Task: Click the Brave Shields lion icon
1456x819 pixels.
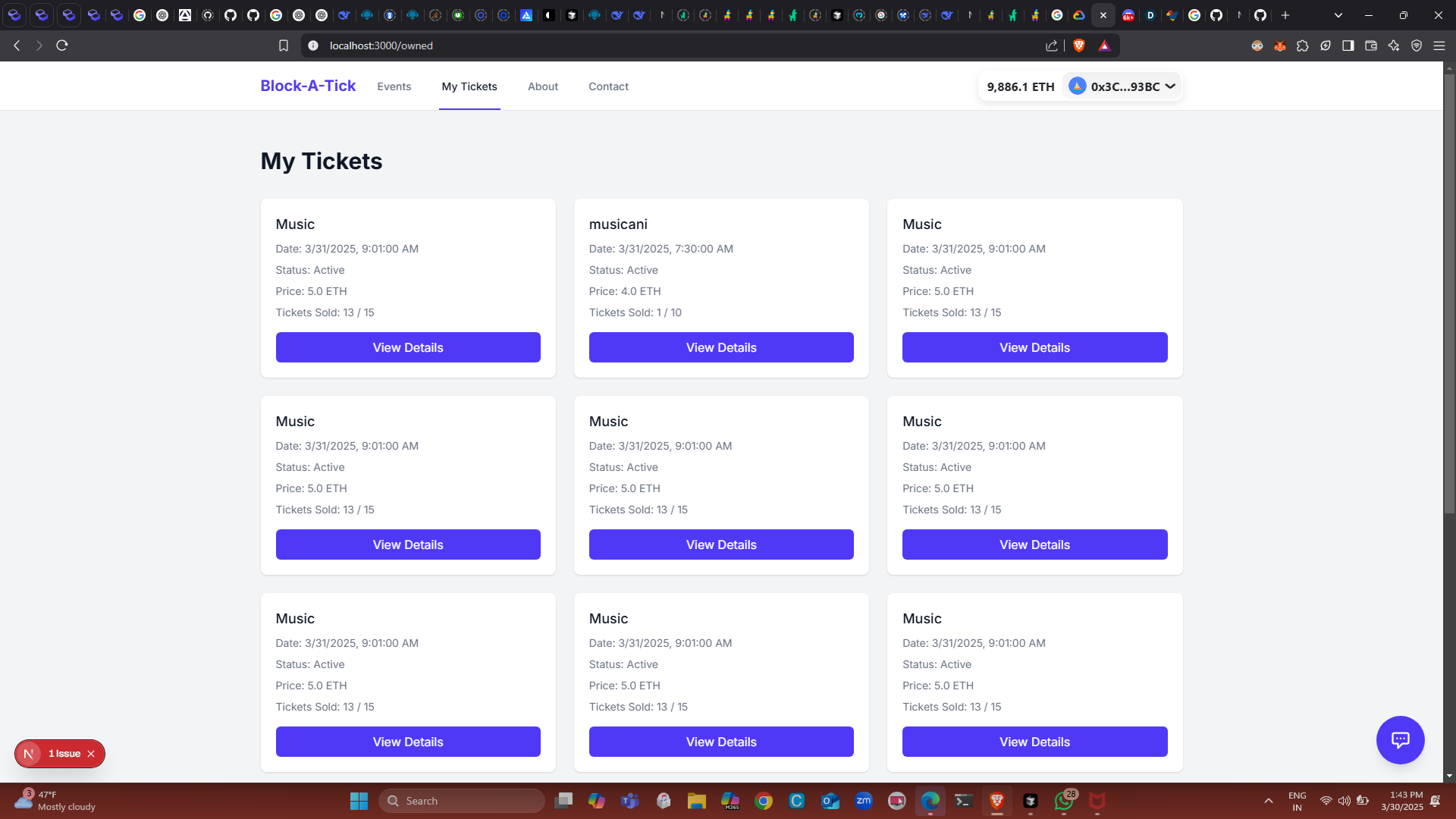Action: click(1079, 45)
